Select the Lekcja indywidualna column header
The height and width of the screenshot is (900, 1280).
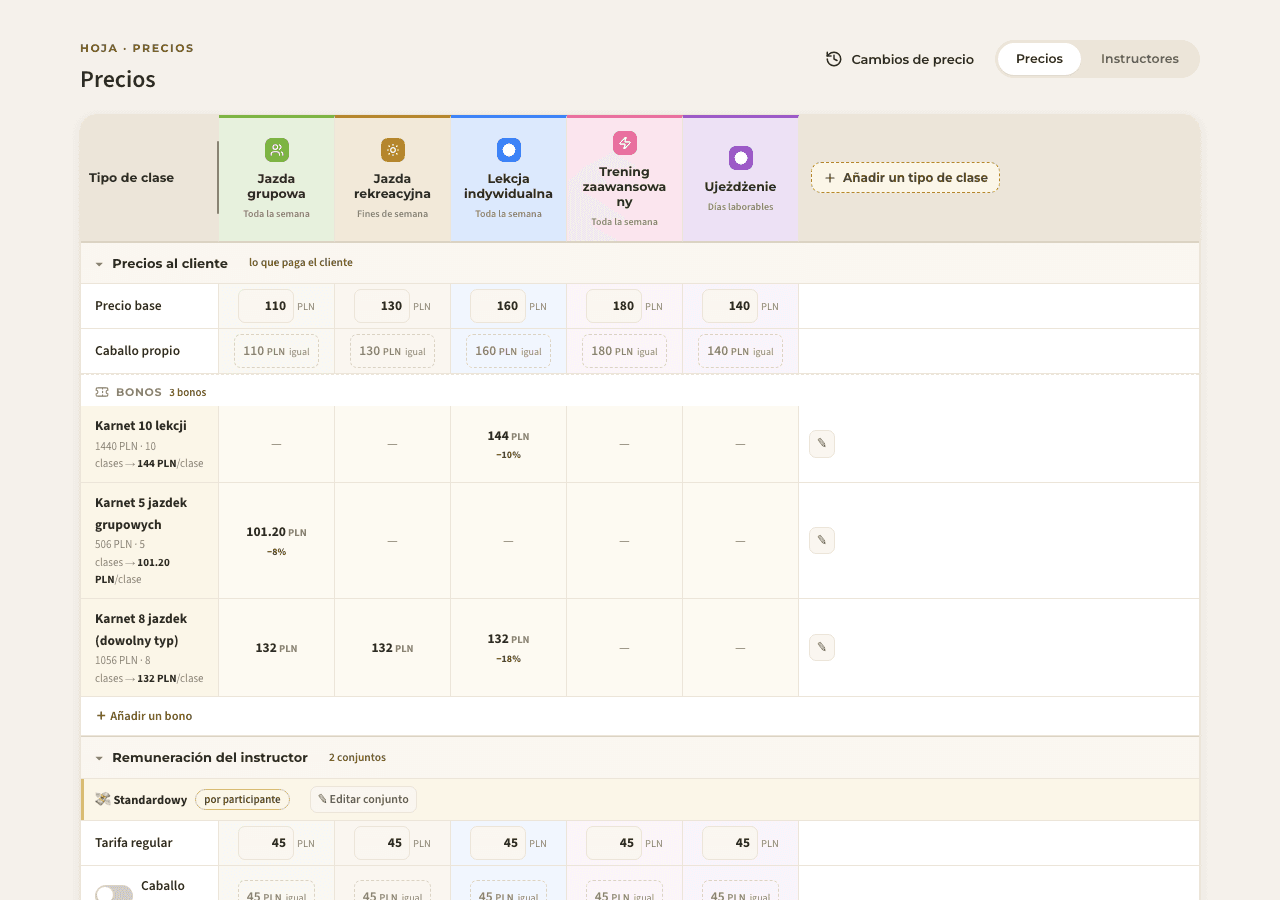509,178
